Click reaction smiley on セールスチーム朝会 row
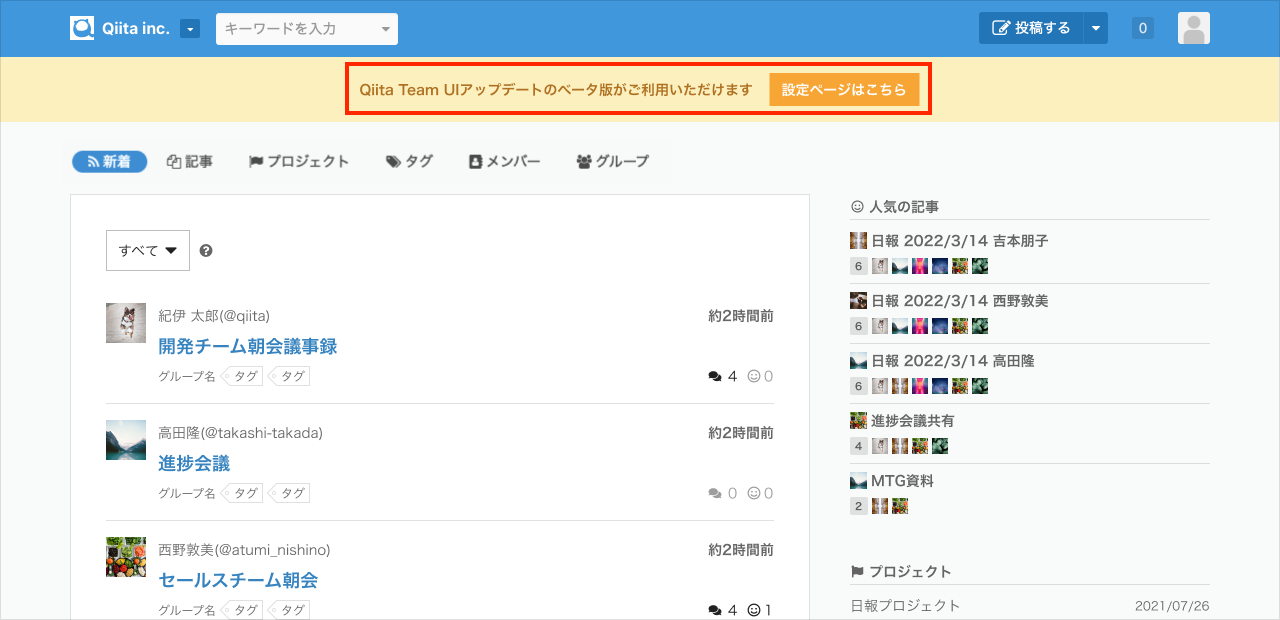Image resolution: width=1280 pixels, height=620 pixels. click(754, 610)
